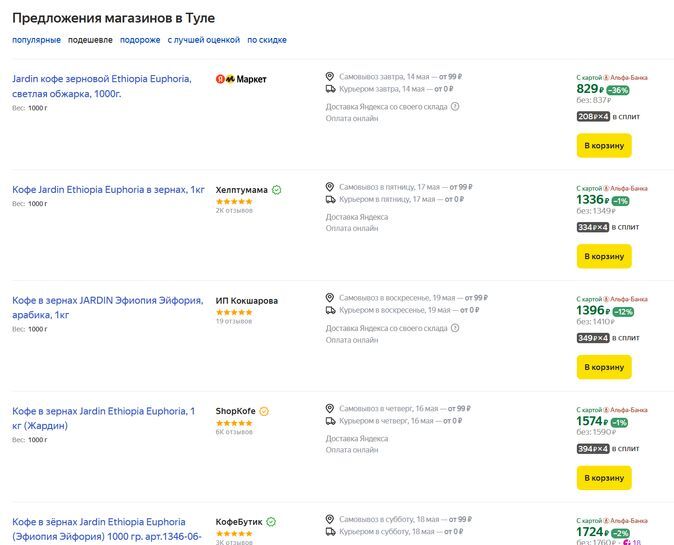Open the delivery info icon for ИП Кокшарова
Viewport: 674px width, 545px height.
(x=455, y=328)
